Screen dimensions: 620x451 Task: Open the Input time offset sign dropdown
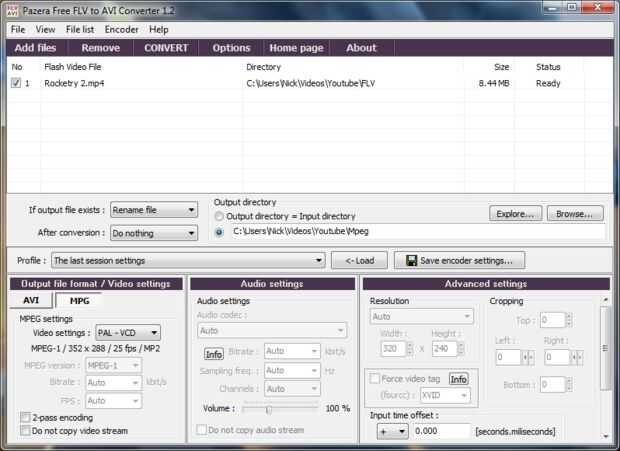click(x=392, y=431)
